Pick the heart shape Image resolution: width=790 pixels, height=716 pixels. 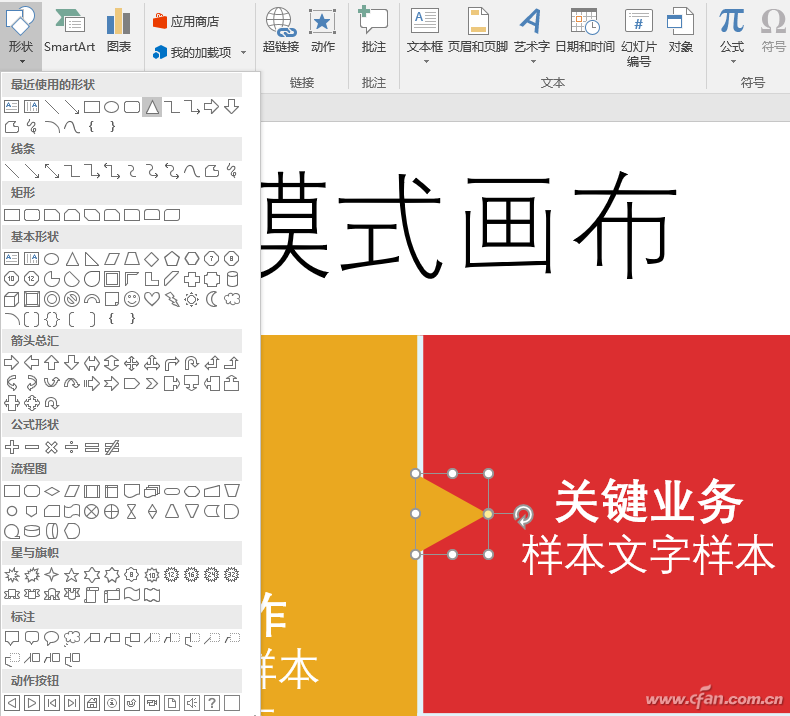152,299
